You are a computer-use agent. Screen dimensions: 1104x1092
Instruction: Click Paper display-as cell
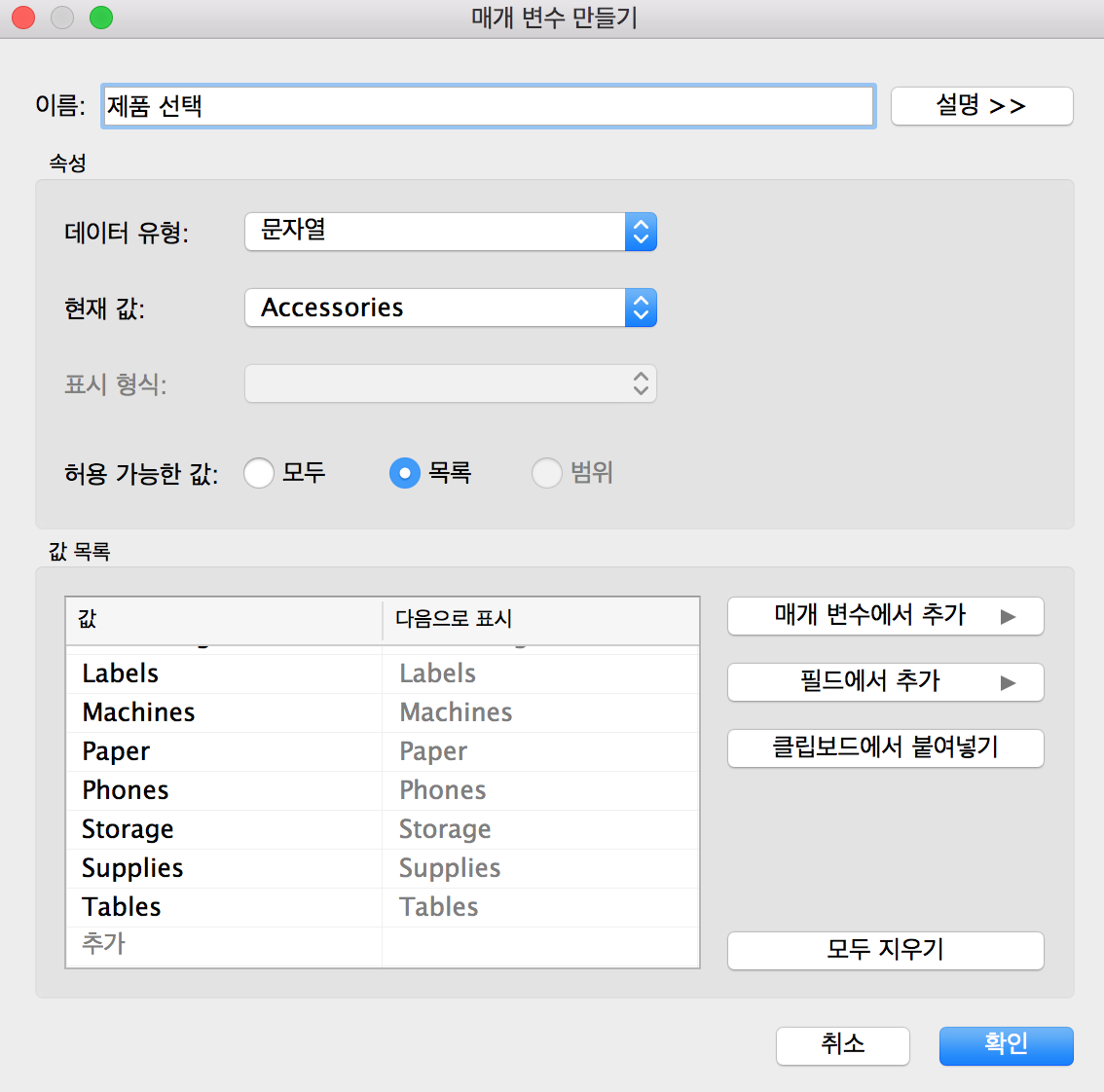(540, 751)
